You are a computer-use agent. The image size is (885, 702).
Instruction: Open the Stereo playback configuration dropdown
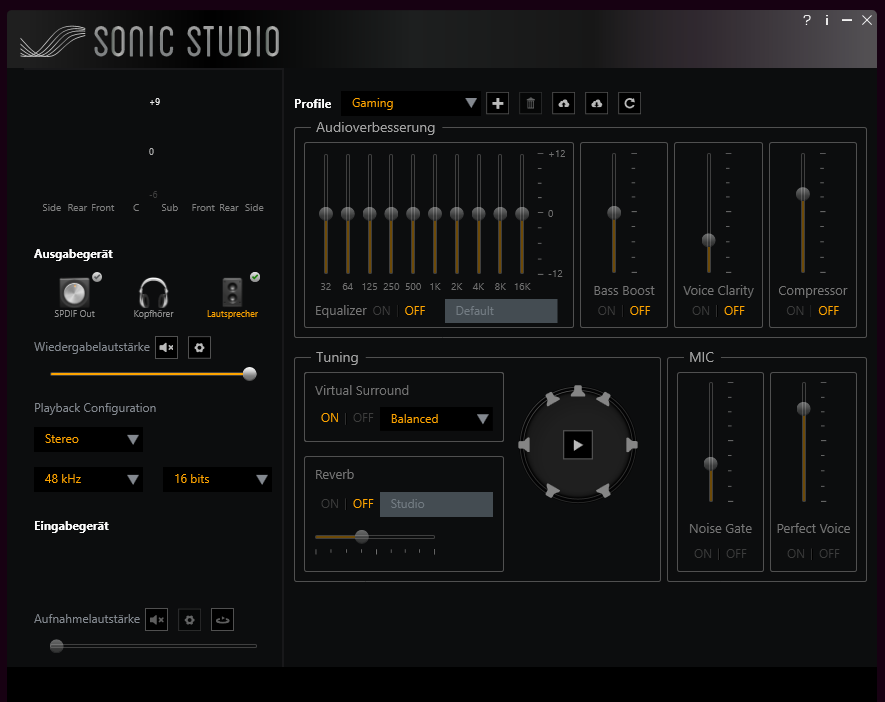pos(88,439)
